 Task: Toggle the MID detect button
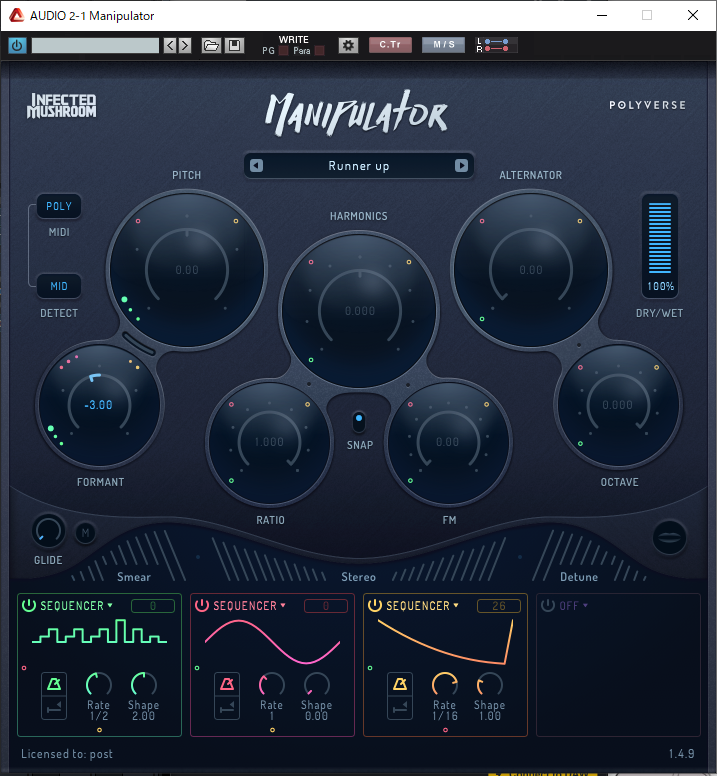point(59,286)
